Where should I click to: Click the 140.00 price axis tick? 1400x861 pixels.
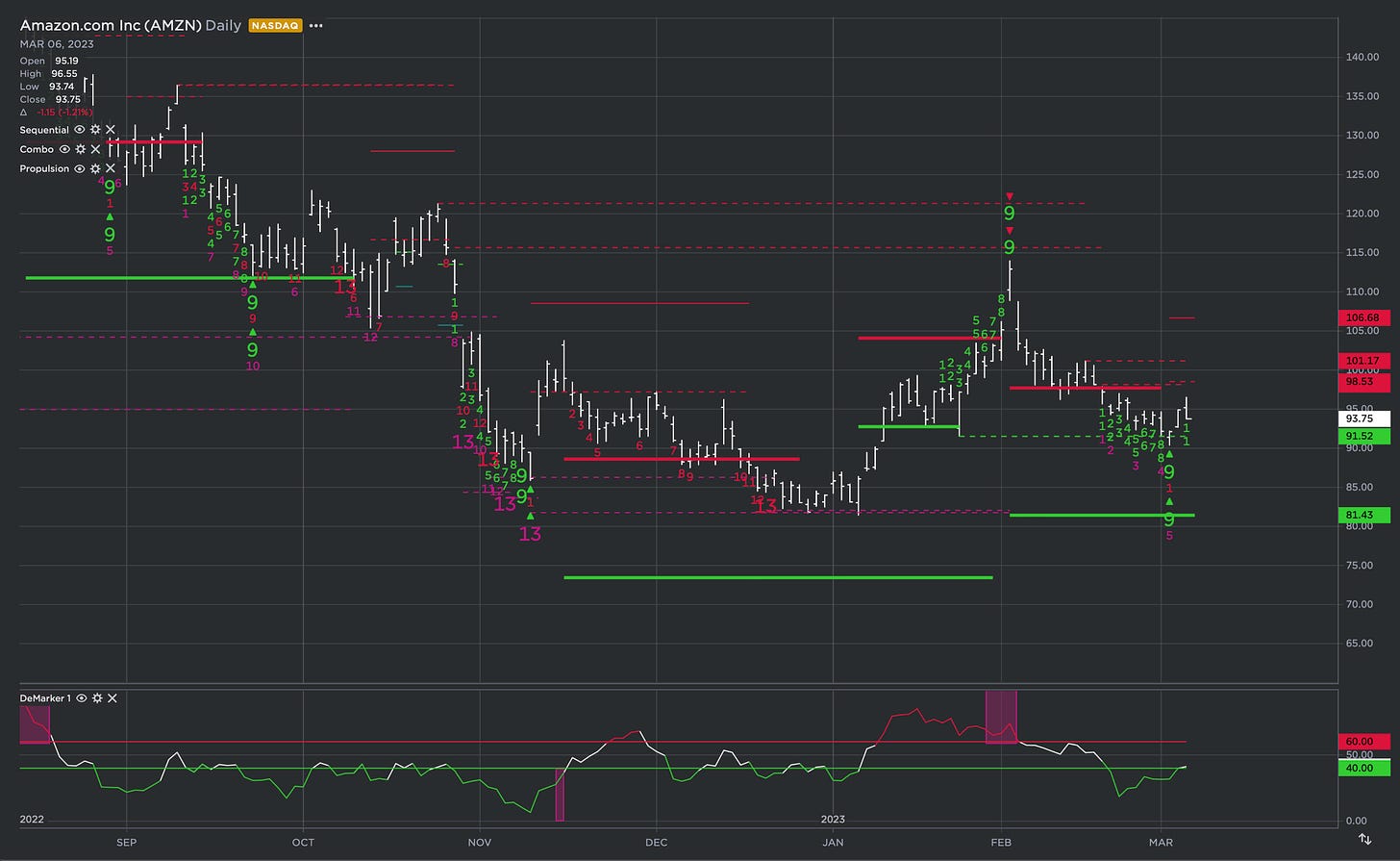tap(1363, 57)
